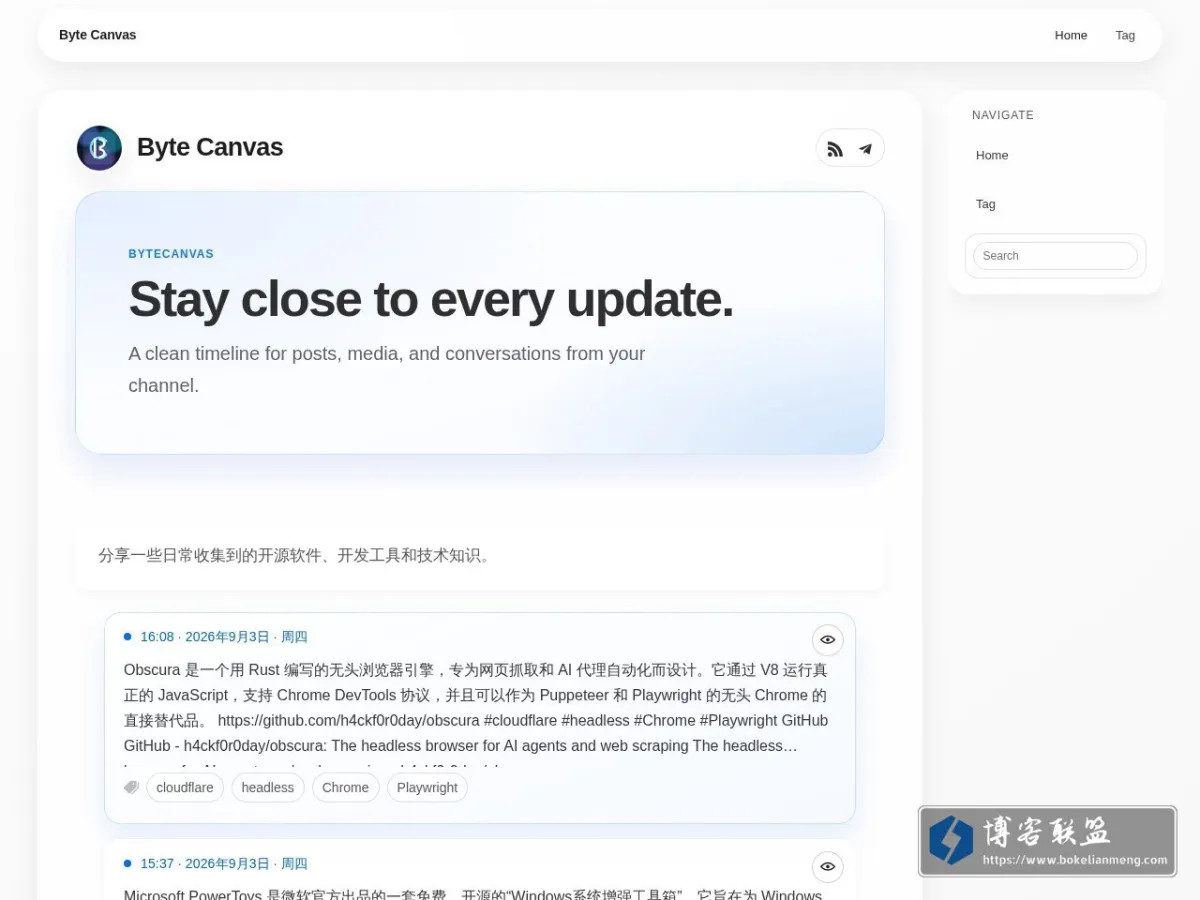Open the 15:37 post timestamp link
1200x900 pixels.
coord(224,864)
